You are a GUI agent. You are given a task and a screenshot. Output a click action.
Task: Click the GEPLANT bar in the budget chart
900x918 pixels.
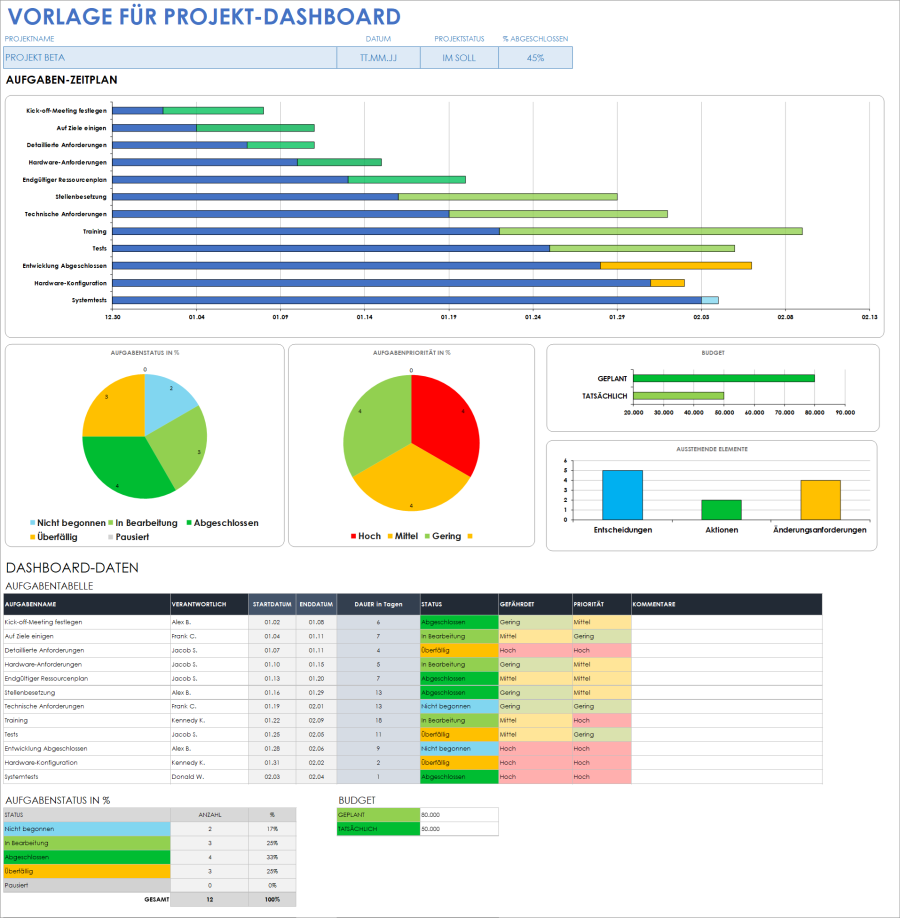click(x=725, y=378)
